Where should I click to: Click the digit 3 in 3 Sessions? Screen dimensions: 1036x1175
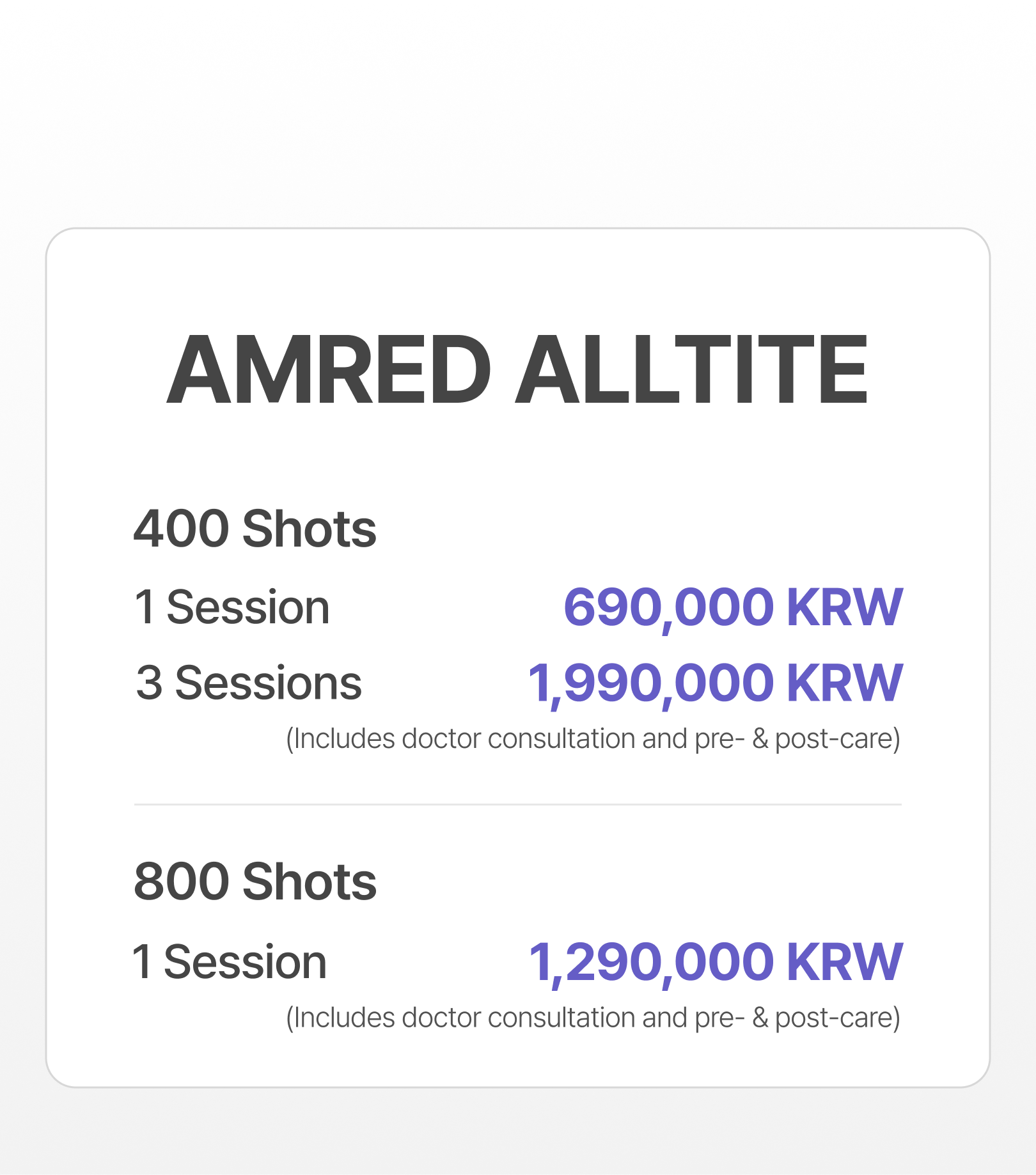click(149, 683)
